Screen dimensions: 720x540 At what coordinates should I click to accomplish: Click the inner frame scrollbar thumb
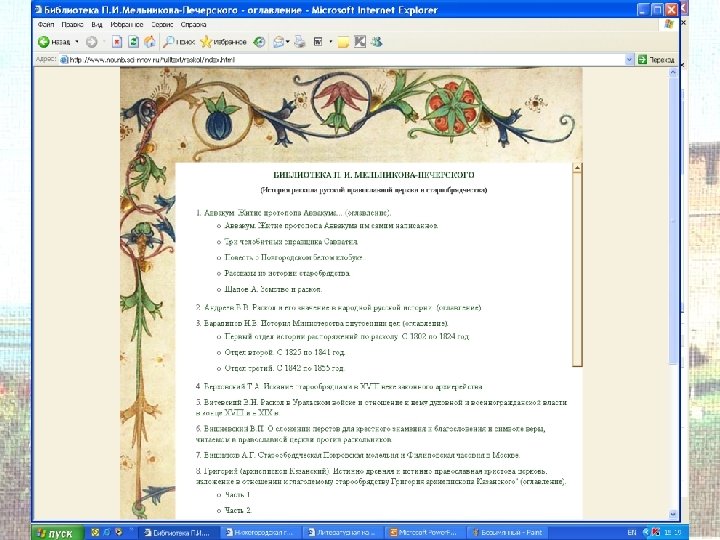pyautogui.click(x=577, y=270)
